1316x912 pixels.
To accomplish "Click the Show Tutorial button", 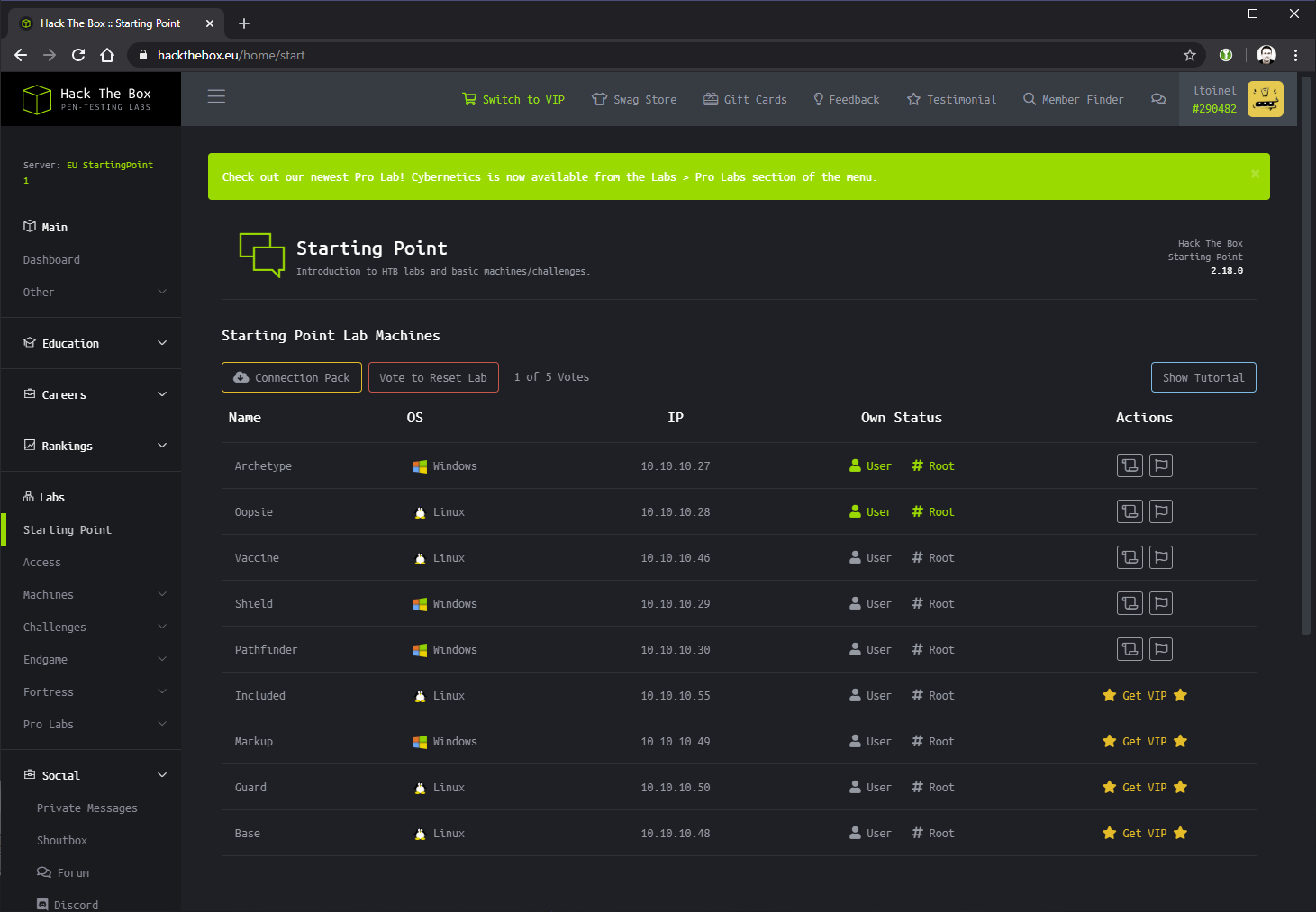I will [1203, 377].
